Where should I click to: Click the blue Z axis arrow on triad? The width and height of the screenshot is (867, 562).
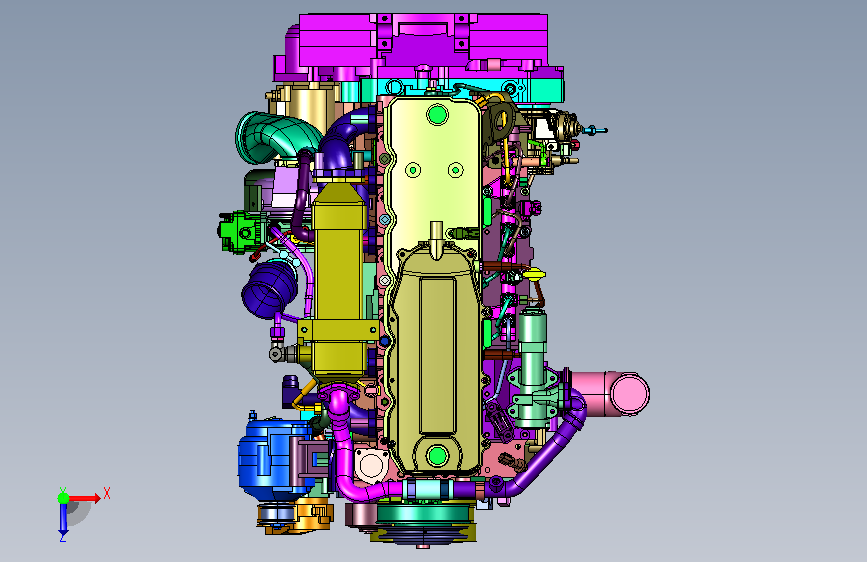pos(64,519)
